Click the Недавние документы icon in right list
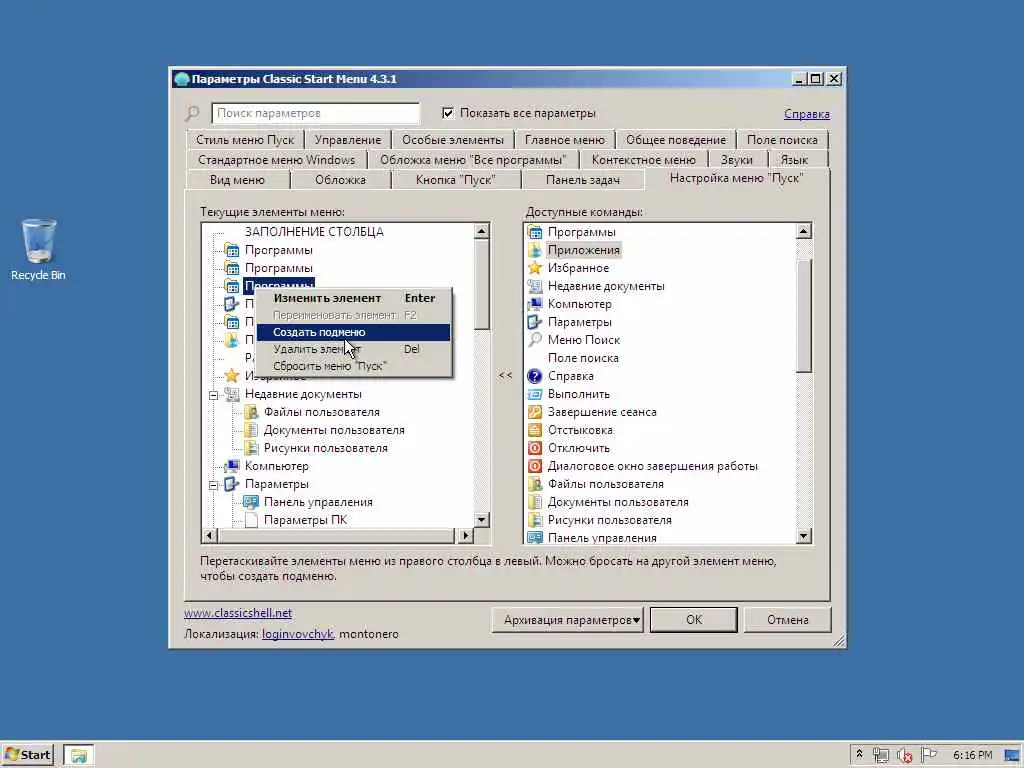Screen dimensions: 1024x768 tap(535, 286)
